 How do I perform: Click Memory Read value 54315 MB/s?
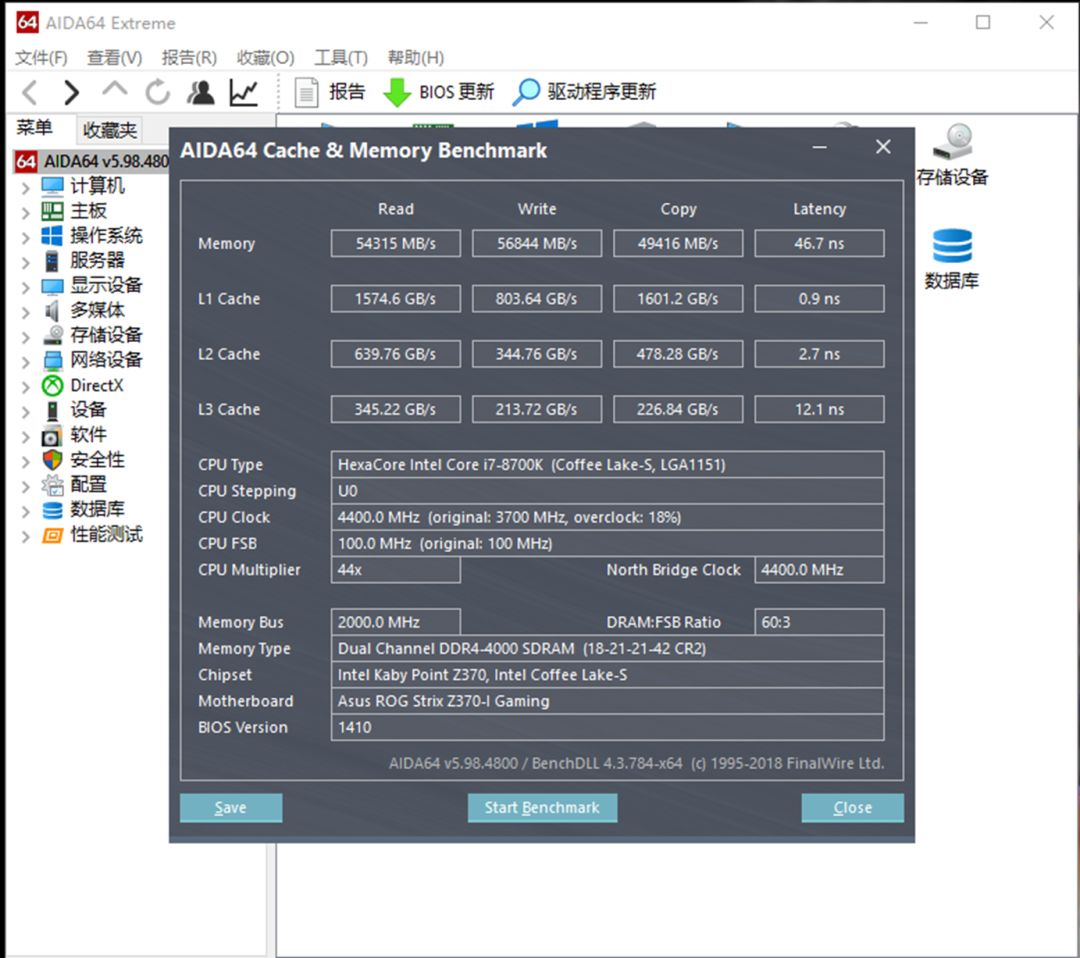pos(396,243)
